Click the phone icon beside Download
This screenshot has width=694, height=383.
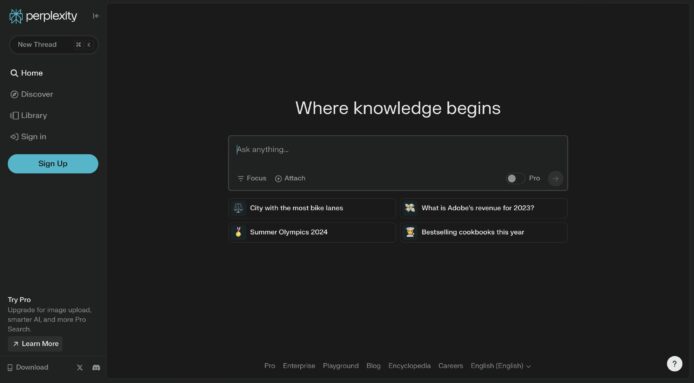pyautogui.click(x=10, y=368)
